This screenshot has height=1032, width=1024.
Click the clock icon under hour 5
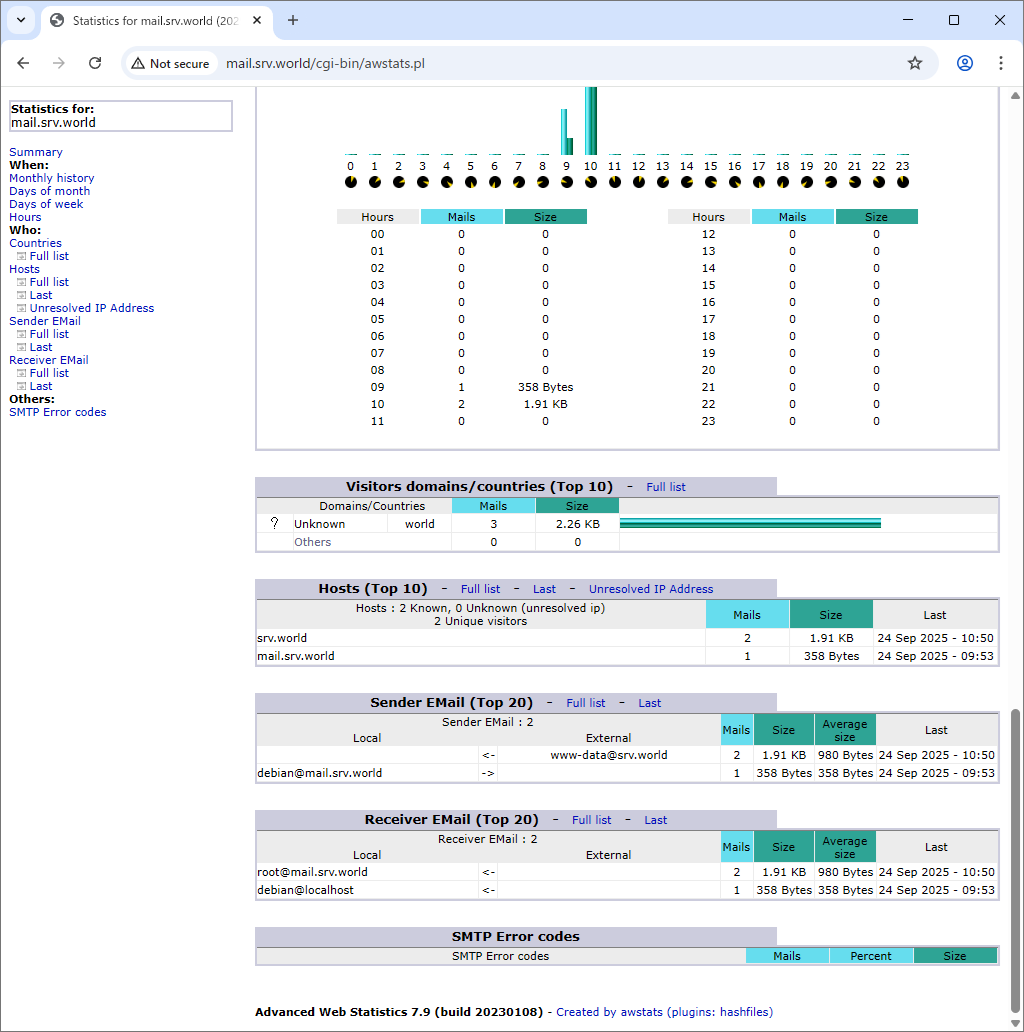tap(471, 182)
